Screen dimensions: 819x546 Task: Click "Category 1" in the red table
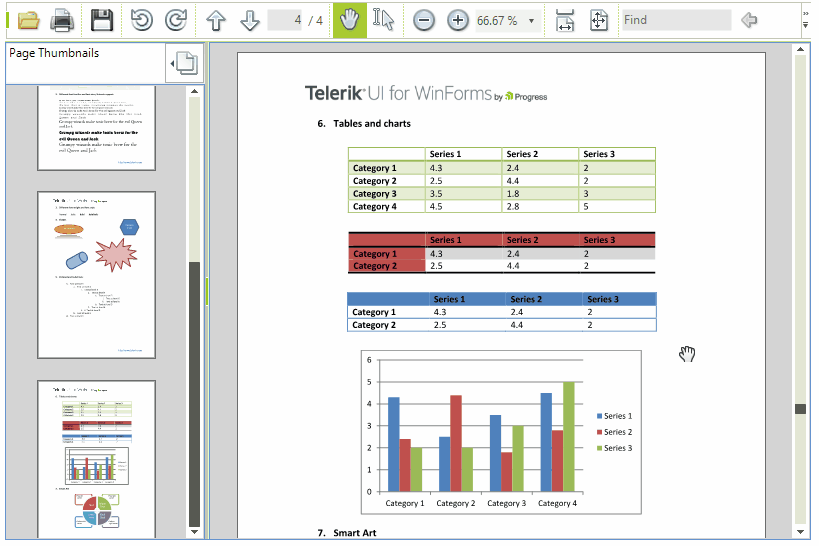click(375, 254)
